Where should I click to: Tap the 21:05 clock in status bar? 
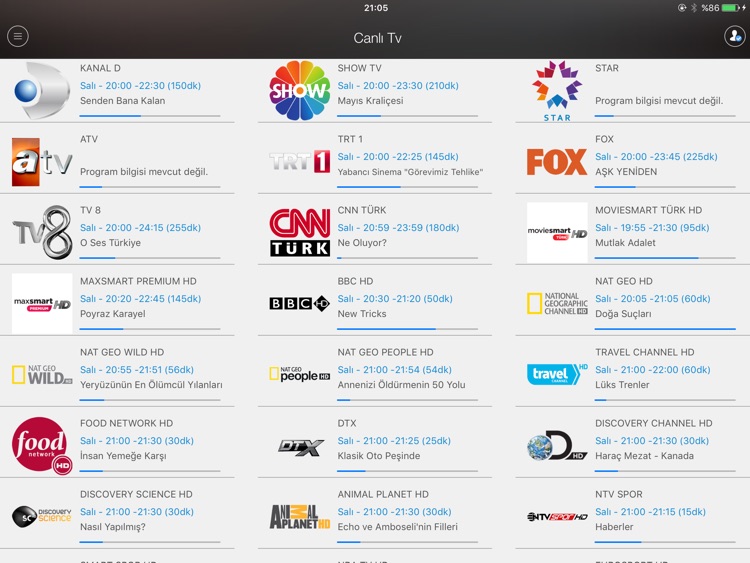pyautogui.click(x=375, y=8)
